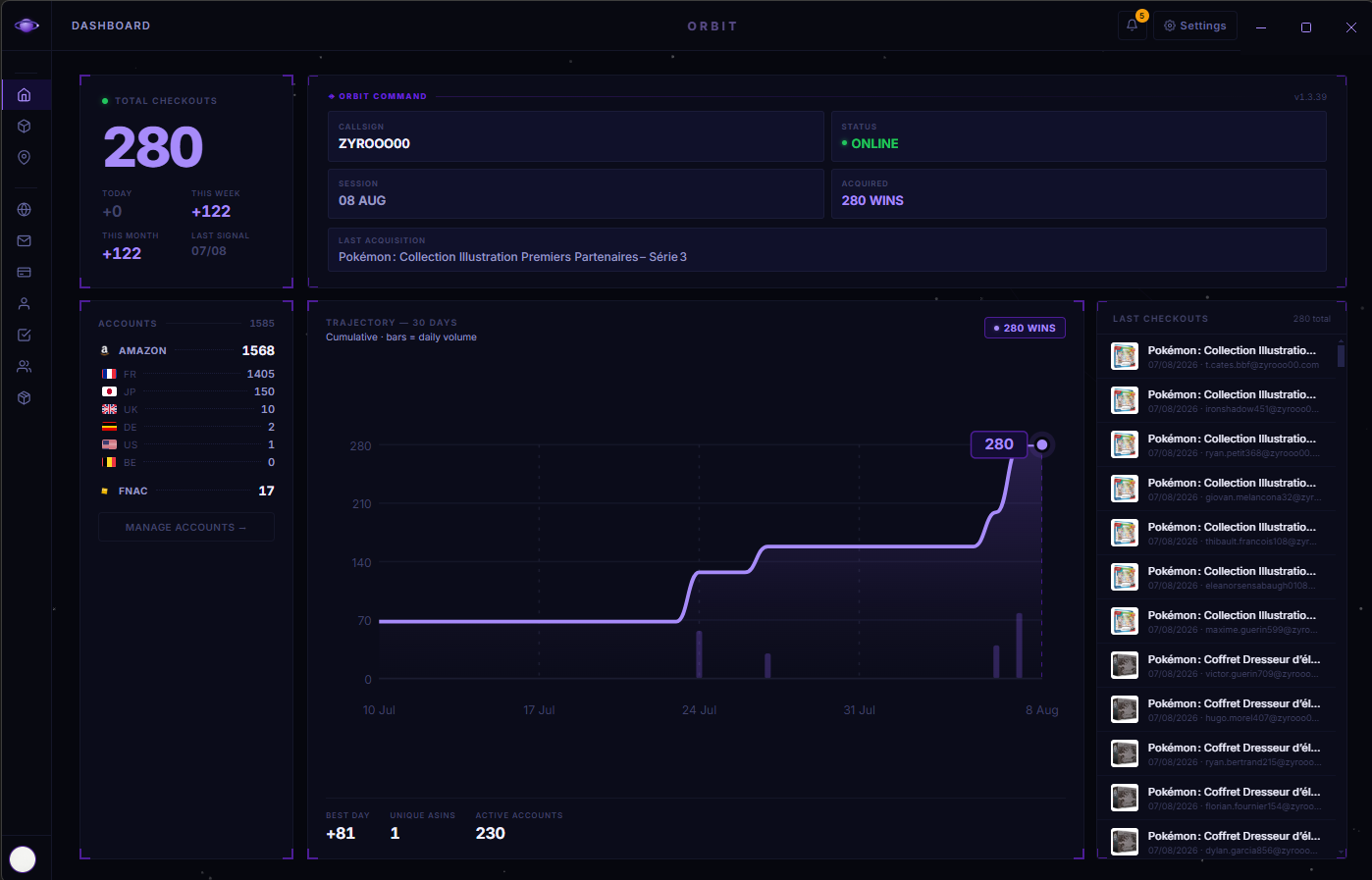Screen dimensions: 1372x880
Task: Select eleanorsensabaugh0108 checkout row
Action: pyautogui.click(x=1217, y=577)
